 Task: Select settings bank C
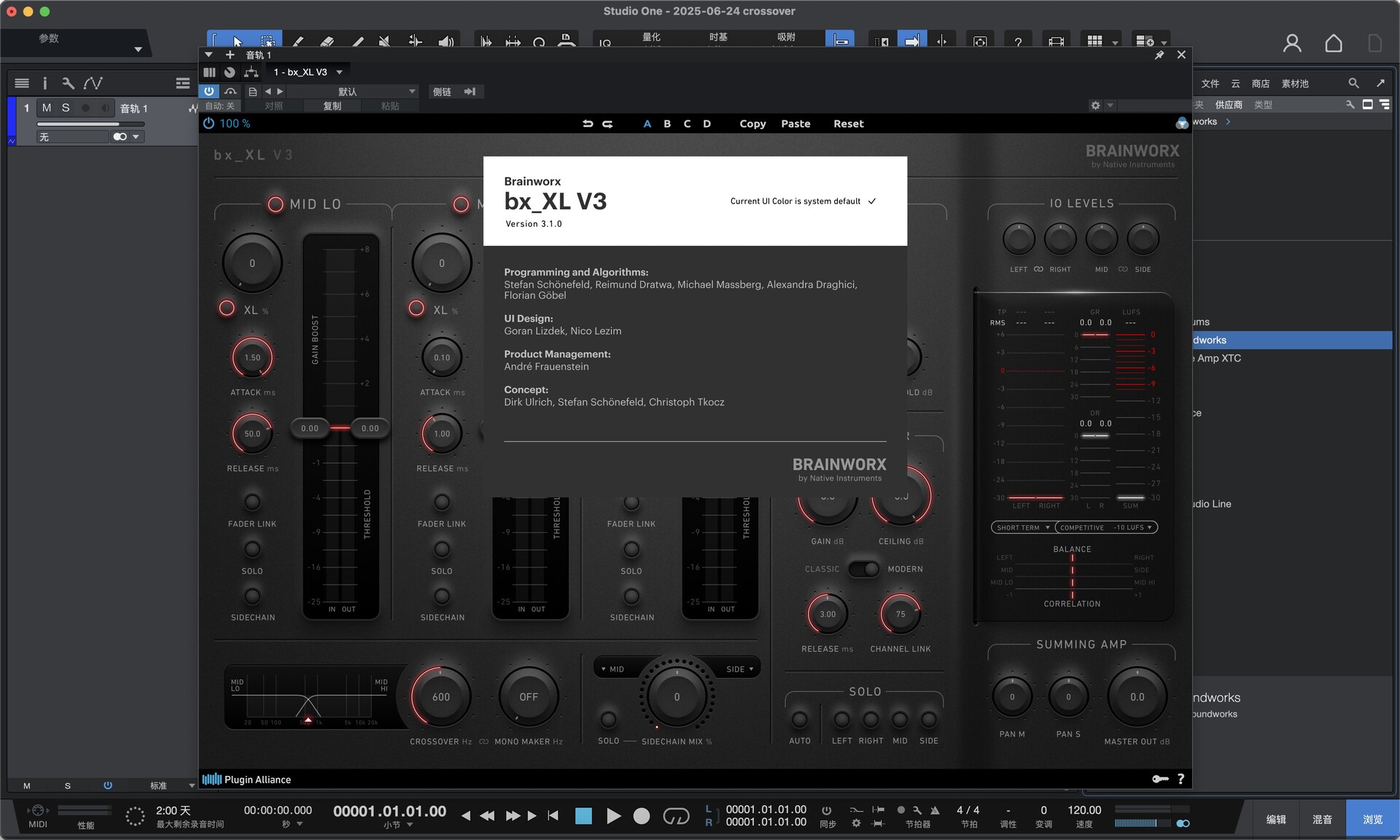[x=687, y=124]
